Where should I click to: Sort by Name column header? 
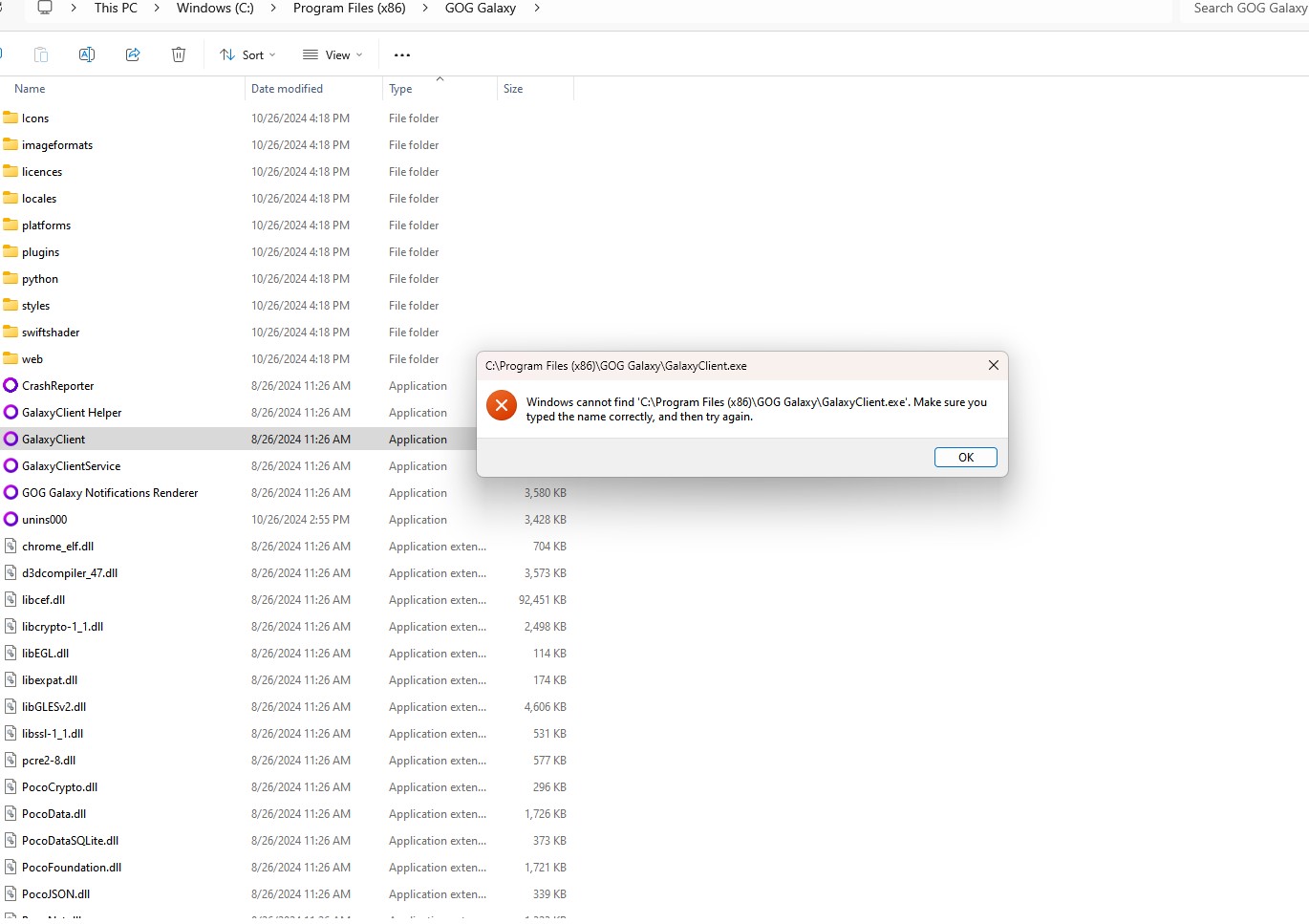coord(30,89)
